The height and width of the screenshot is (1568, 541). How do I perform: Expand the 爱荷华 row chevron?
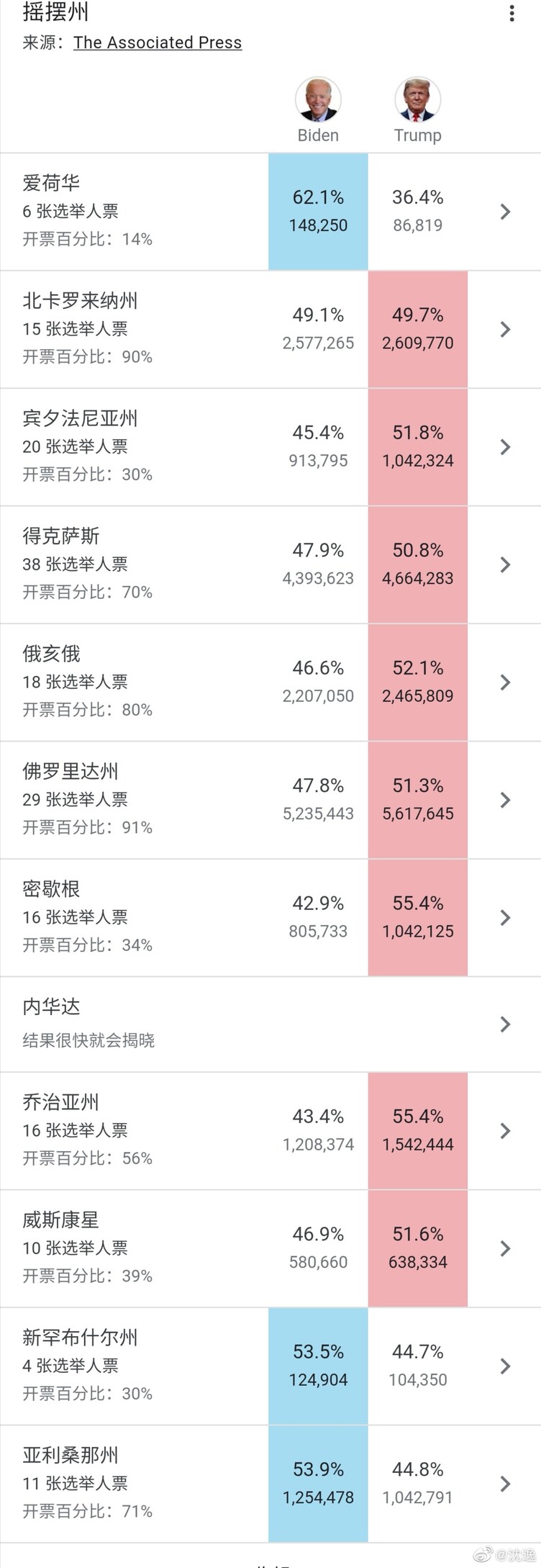tap(505, 212)
